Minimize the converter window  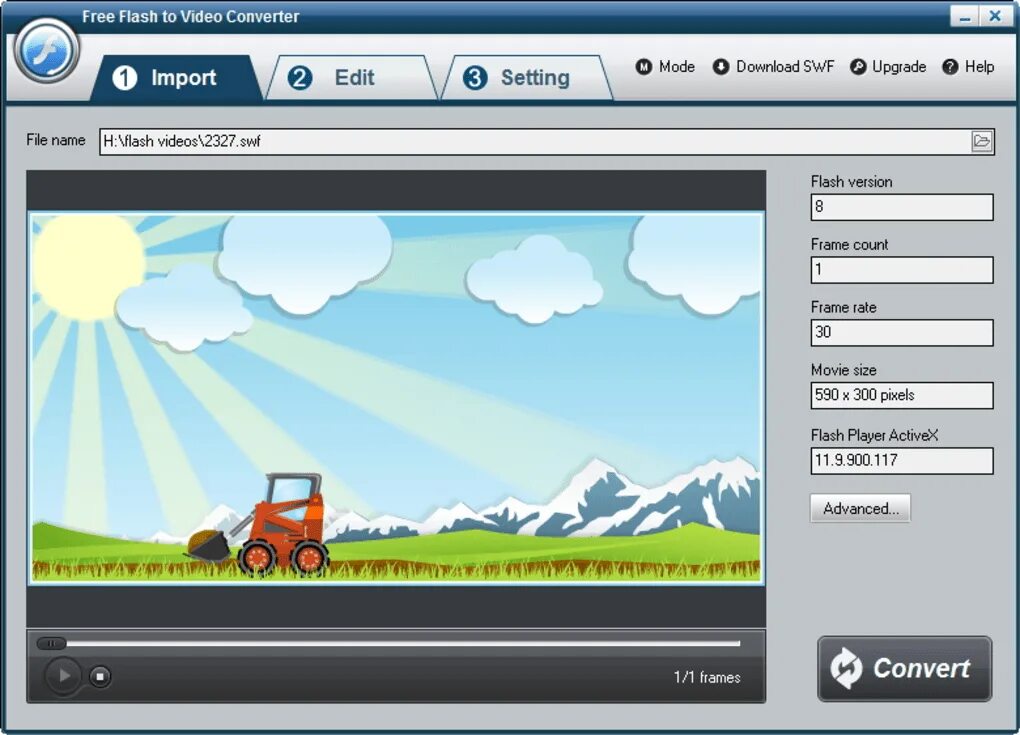(x=965, y=16)
